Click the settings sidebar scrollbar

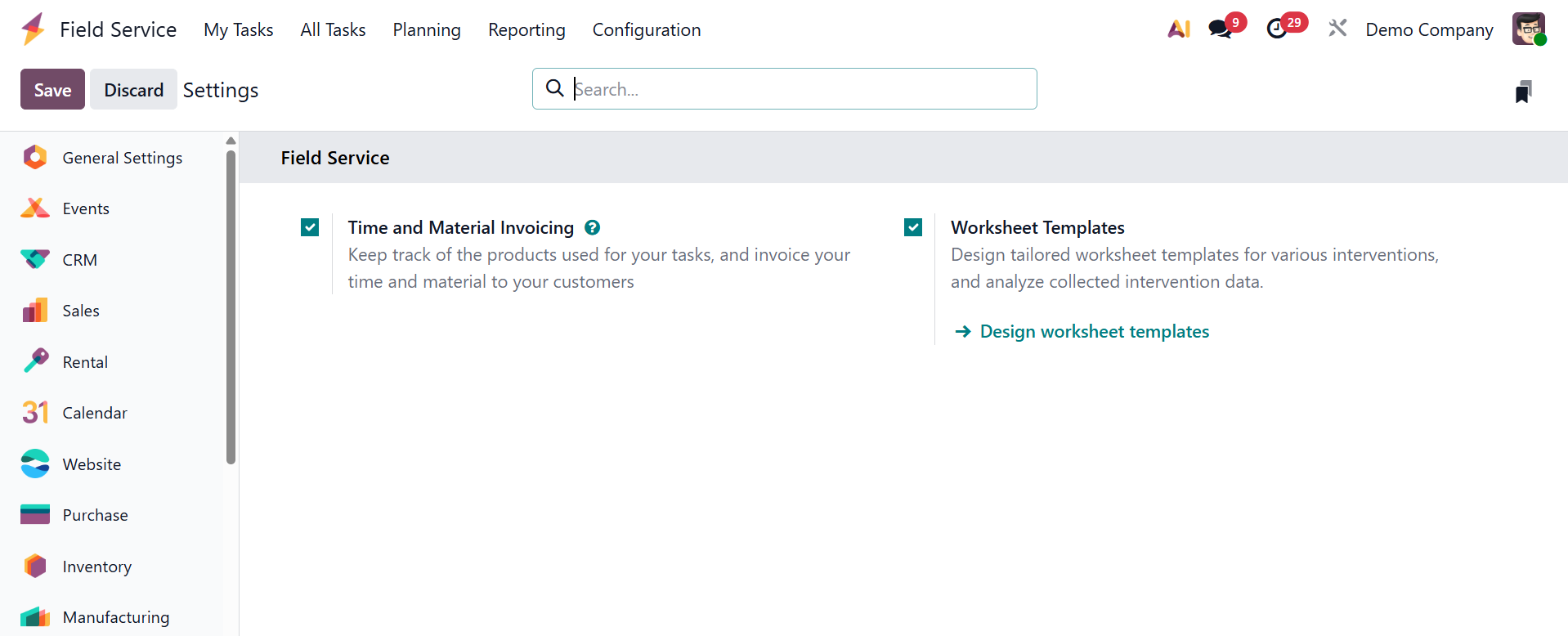[x=231, y=307]
